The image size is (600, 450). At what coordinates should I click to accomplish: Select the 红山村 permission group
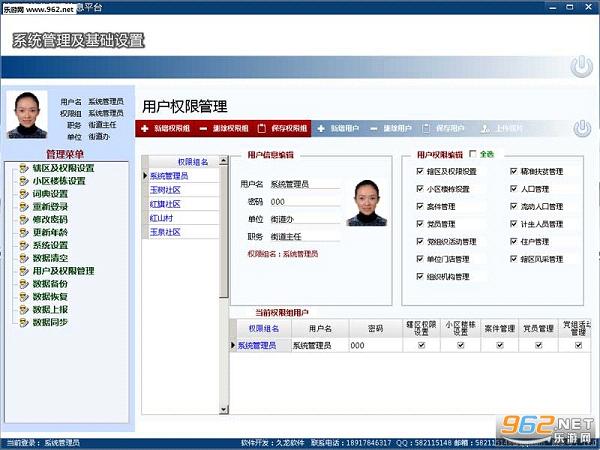pyautogui.click(x=184, y=218)
